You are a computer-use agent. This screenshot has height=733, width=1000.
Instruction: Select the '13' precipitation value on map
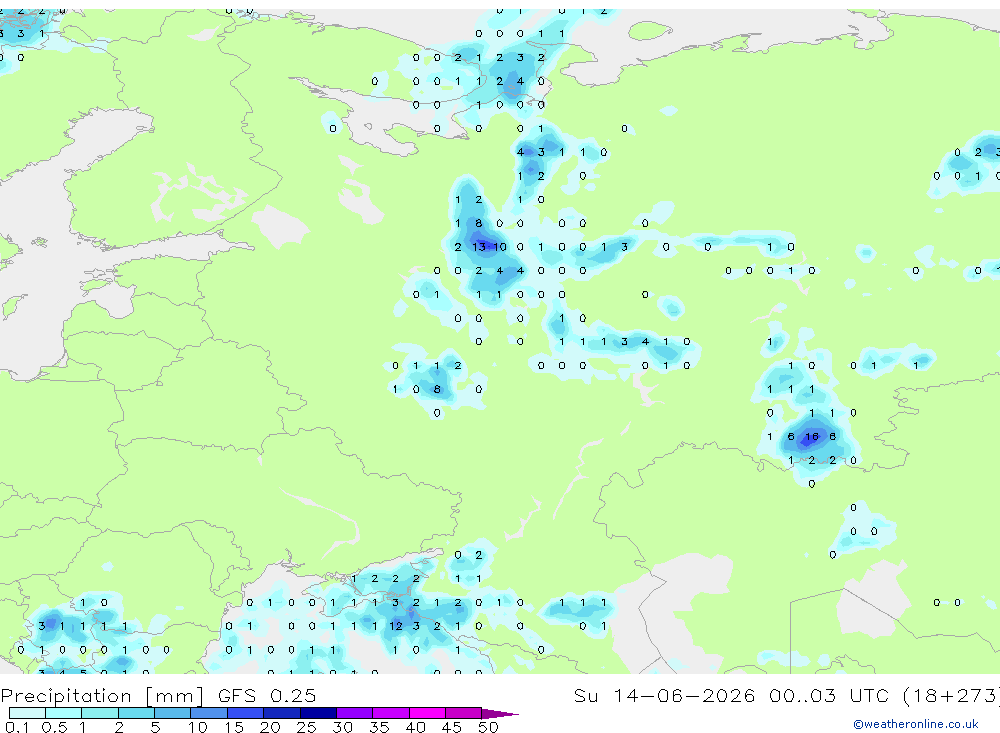(479, 247)
